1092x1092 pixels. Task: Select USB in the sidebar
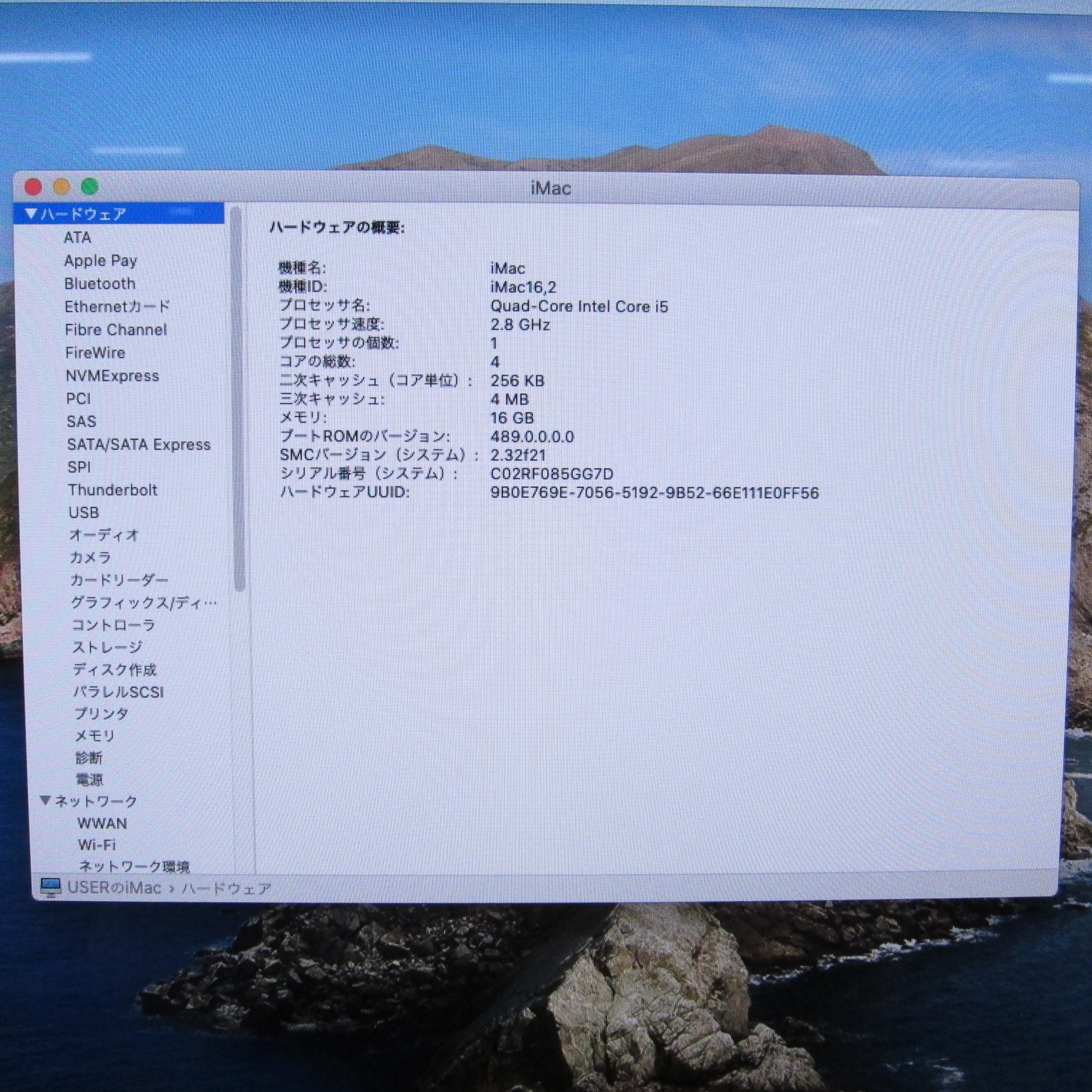(x=84, y=512)
